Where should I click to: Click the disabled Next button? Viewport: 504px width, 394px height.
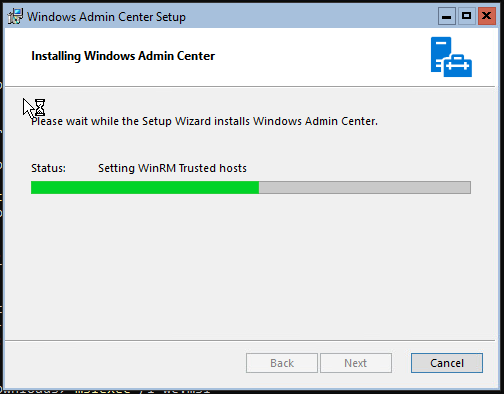coord(356,363)
